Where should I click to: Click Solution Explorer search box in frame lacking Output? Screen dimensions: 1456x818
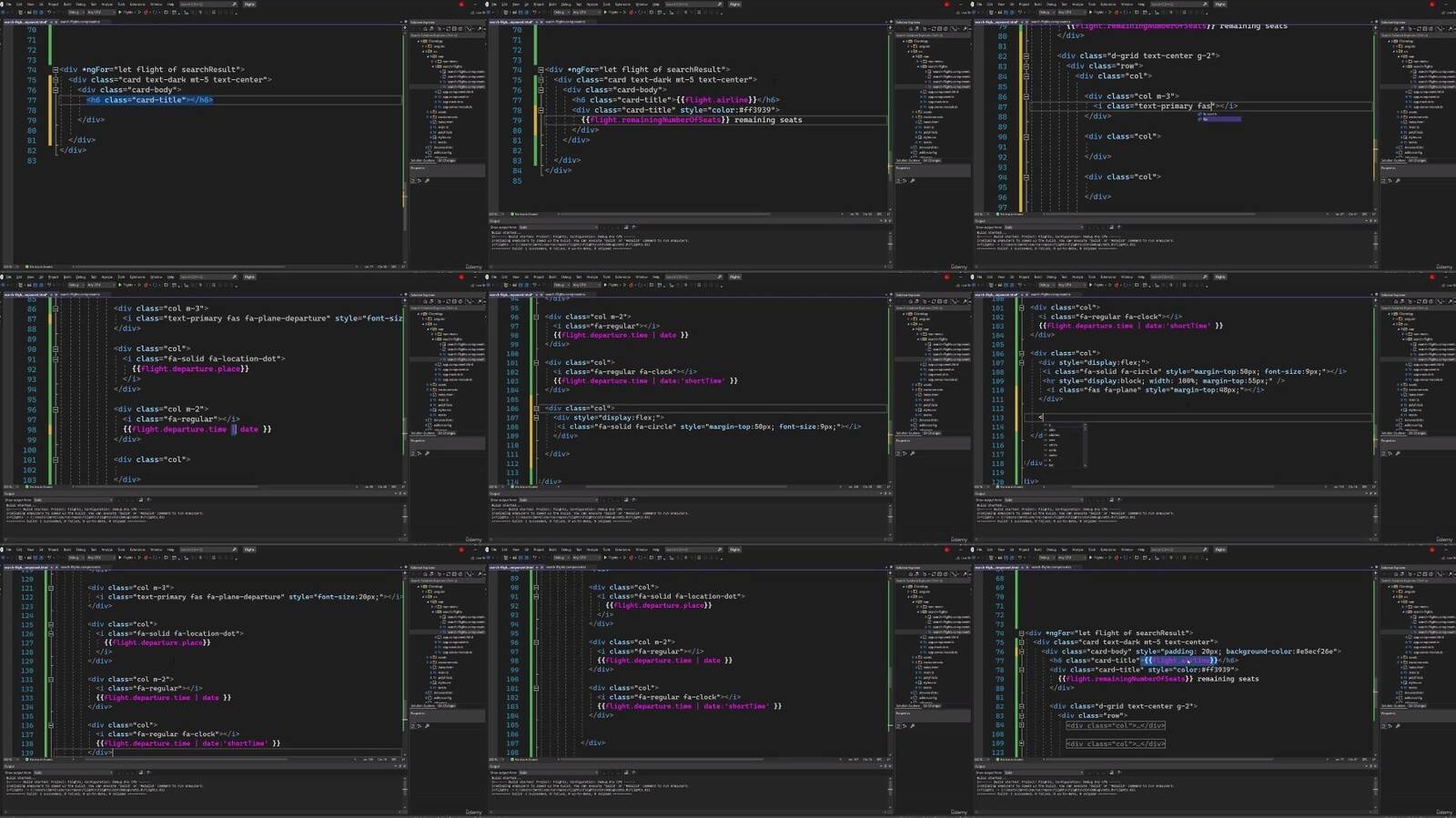coord(446,35)
